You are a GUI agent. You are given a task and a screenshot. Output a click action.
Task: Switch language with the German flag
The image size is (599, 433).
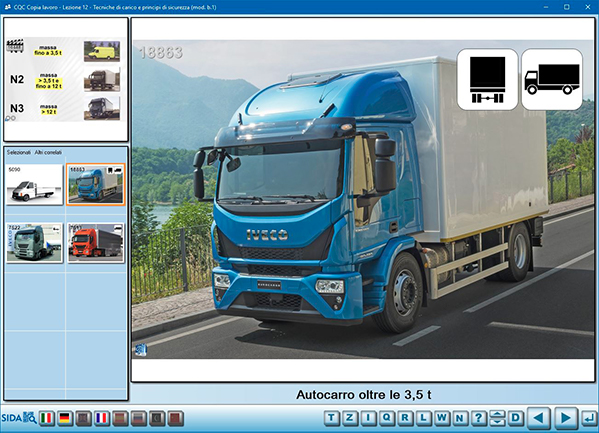[65, 418]
